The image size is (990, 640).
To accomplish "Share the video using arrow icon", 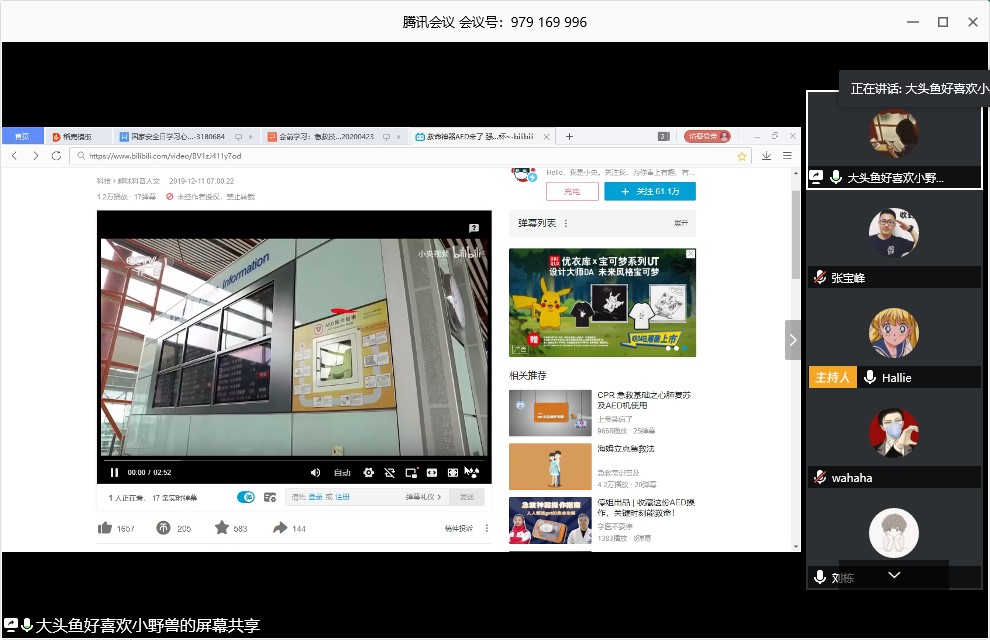I will pos(279,528).
